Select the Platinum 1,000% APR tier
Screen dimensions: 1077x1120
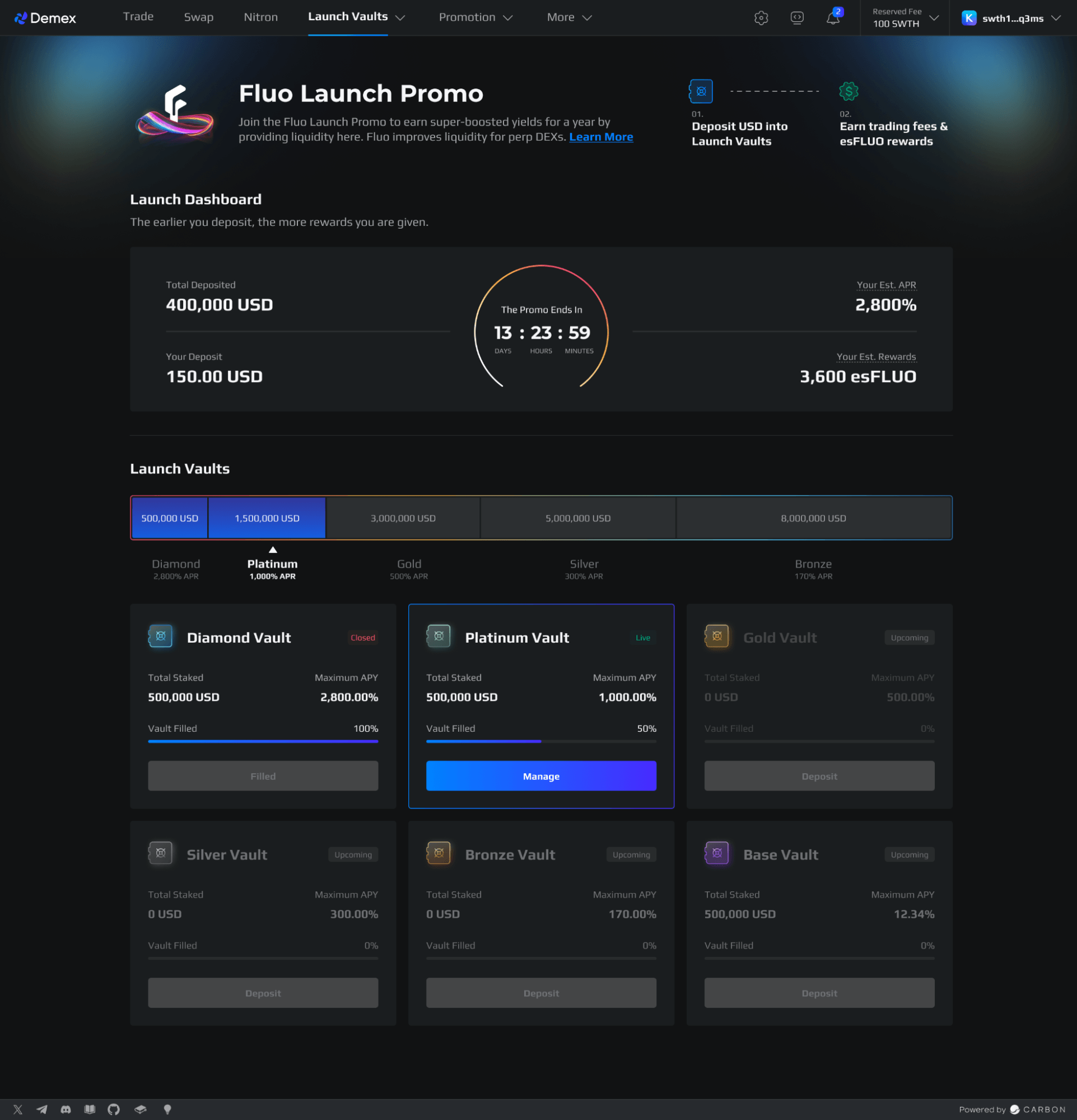[x=273, y=569]
